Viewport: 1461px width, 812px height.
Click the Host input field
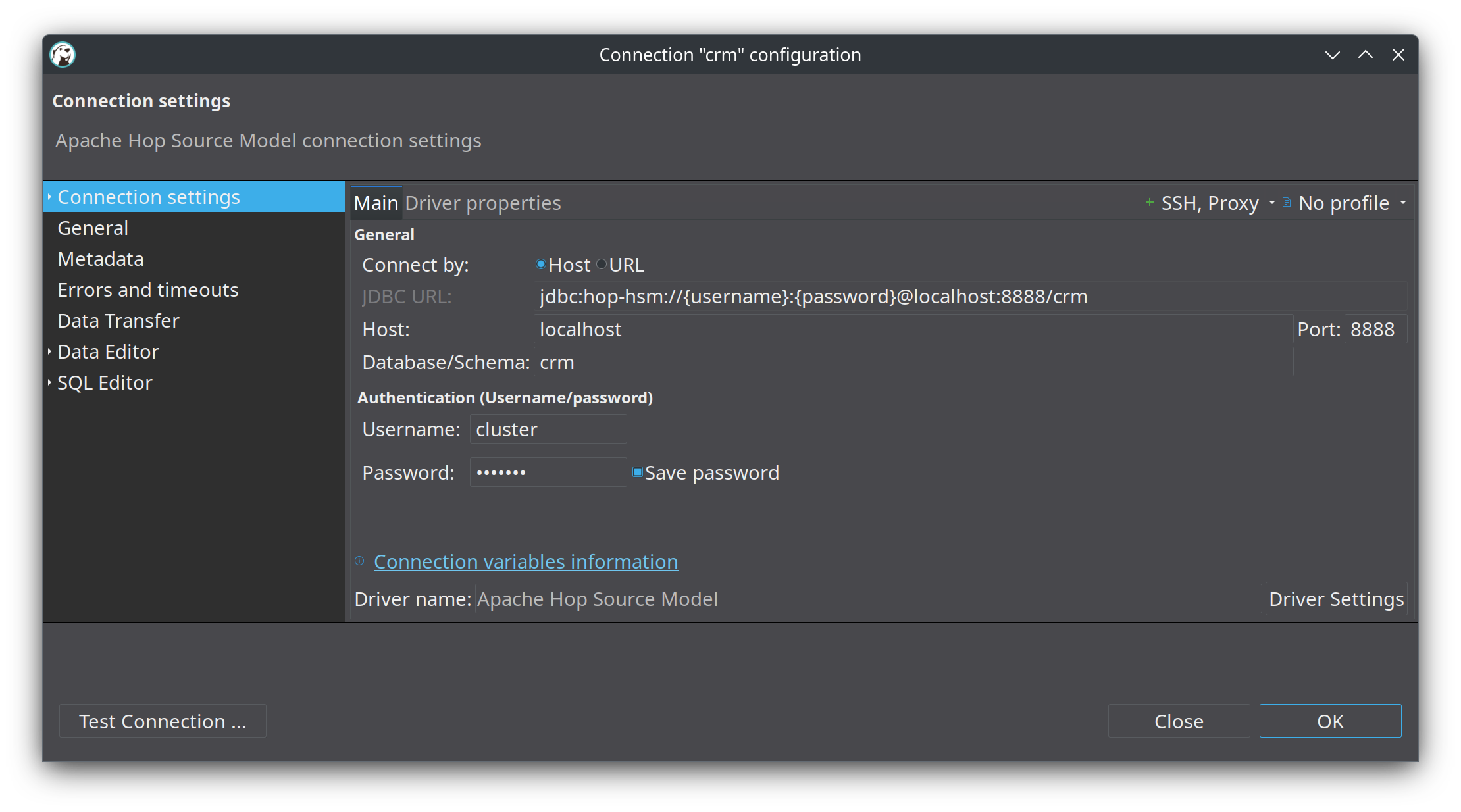tap(913, 330)
